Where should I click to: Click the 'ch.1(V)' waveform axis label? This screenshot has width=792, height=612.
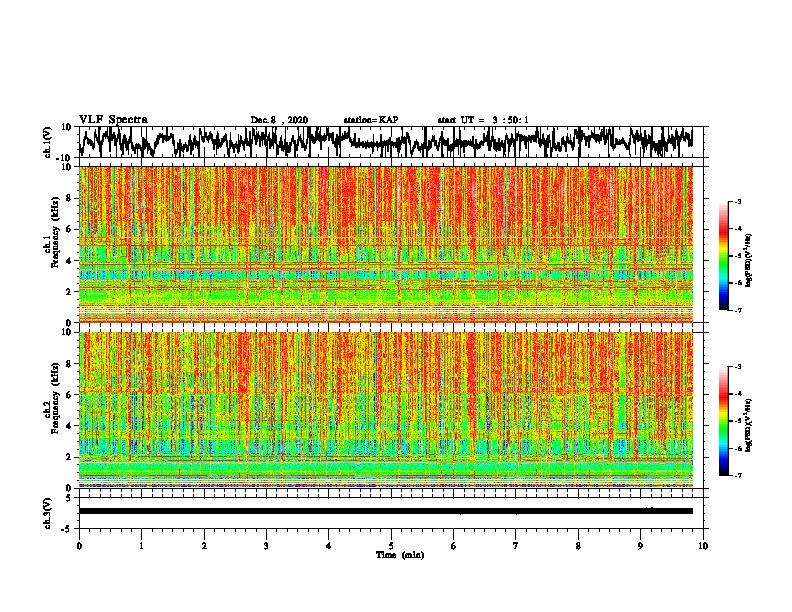click(x=48, y=142)
